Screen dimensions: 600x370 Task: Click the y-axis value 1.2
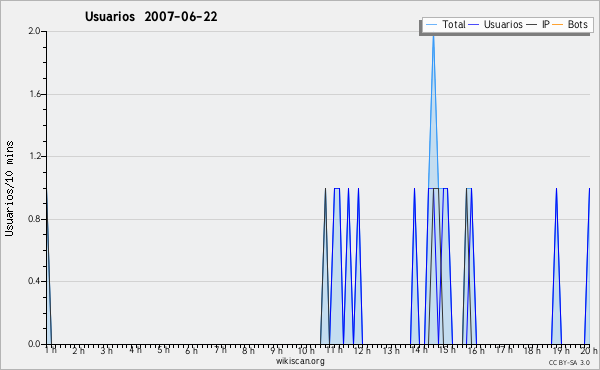(34, 156)
